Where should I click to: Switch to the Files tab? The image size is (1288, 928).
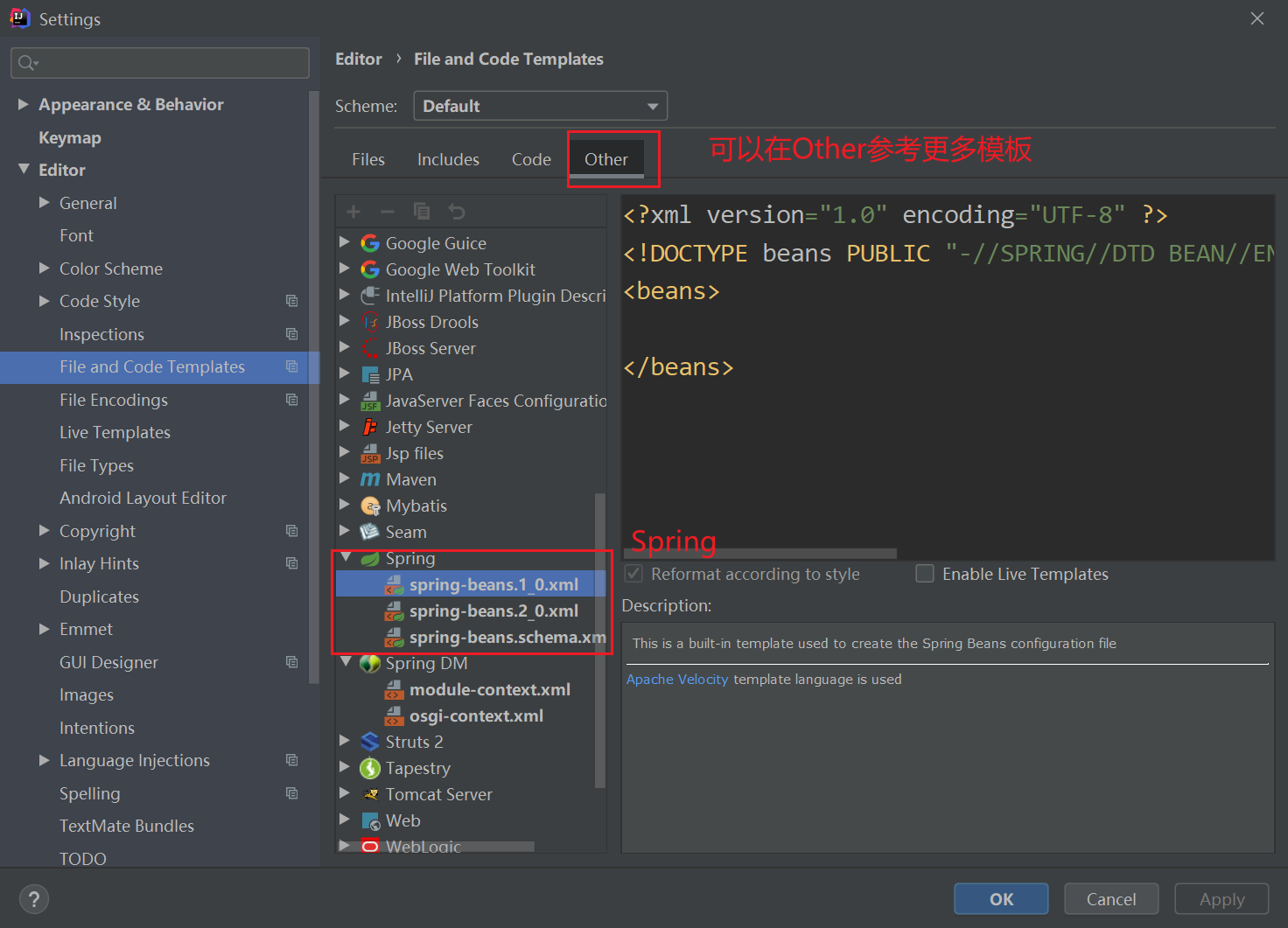pyautogui.click(x=368, y=159)
